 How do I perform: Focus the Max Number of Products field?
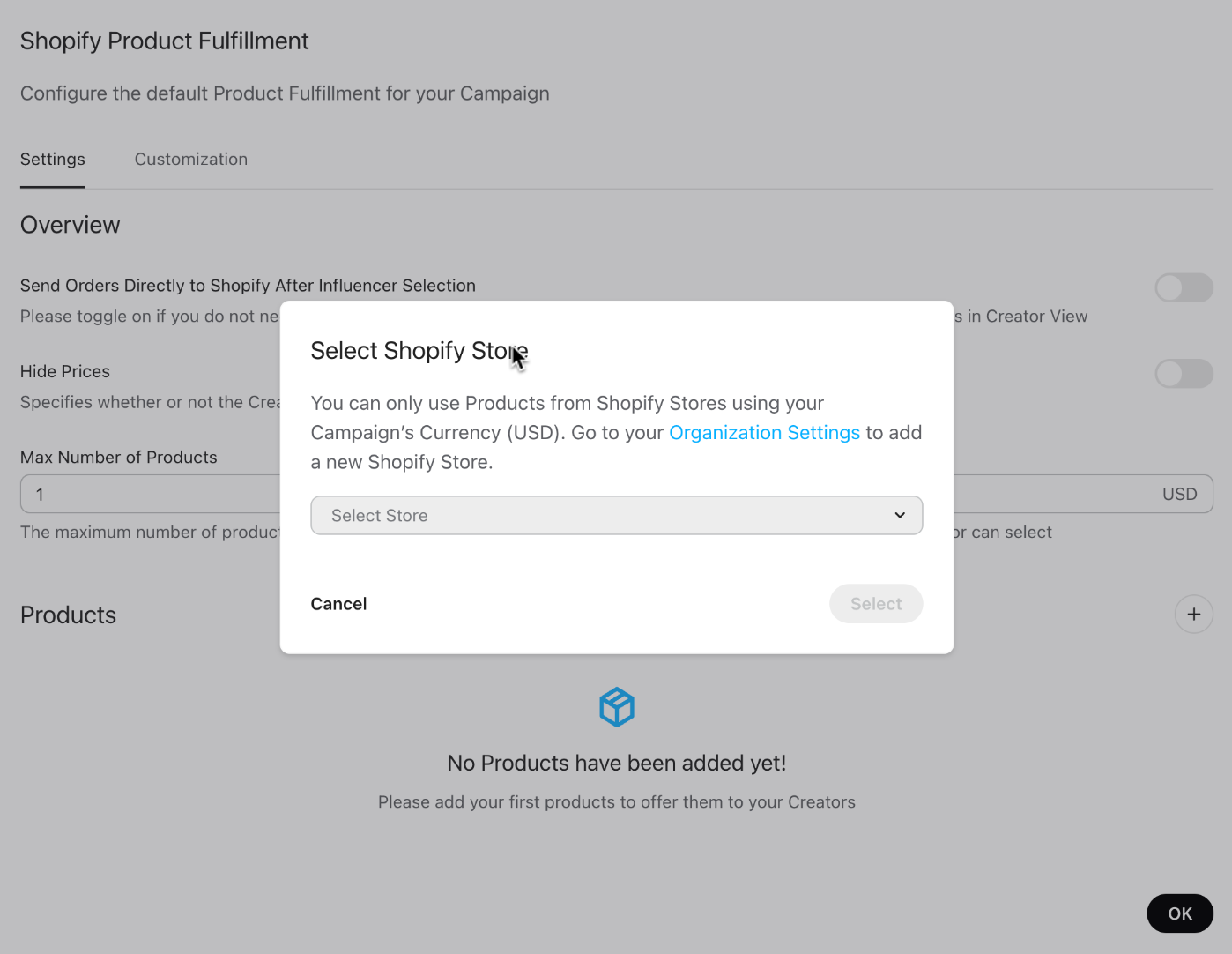click(x=150, y=495)
